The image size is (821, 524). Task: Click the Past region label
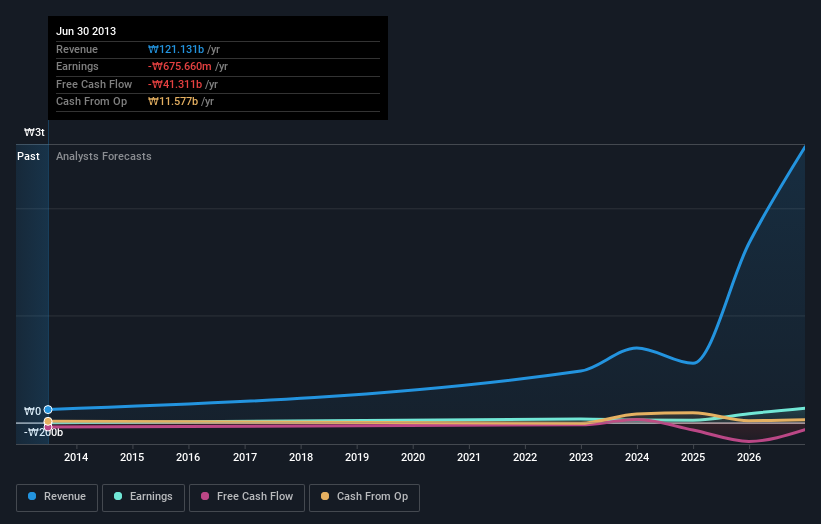click(x=28, y=157)
